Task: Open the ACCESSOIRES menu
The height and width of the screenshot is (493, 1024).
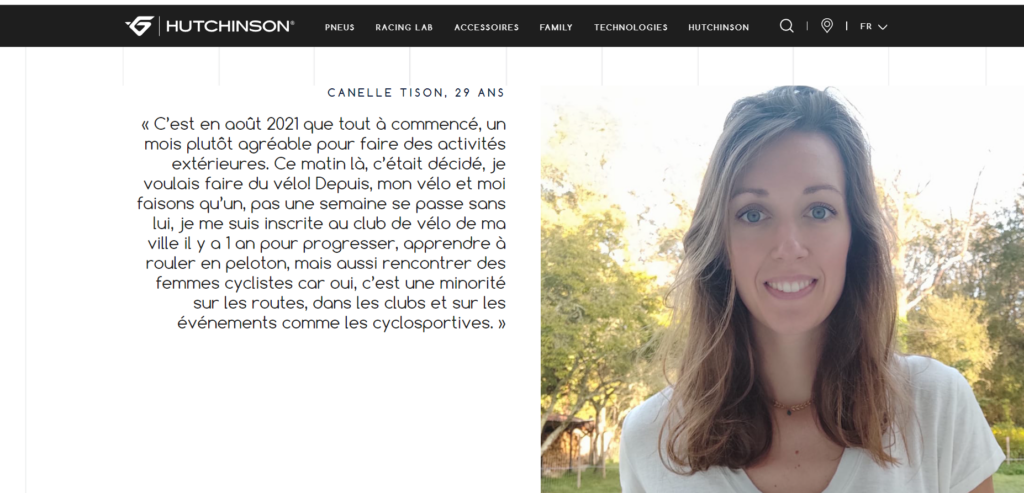Action: click(487, 27)
